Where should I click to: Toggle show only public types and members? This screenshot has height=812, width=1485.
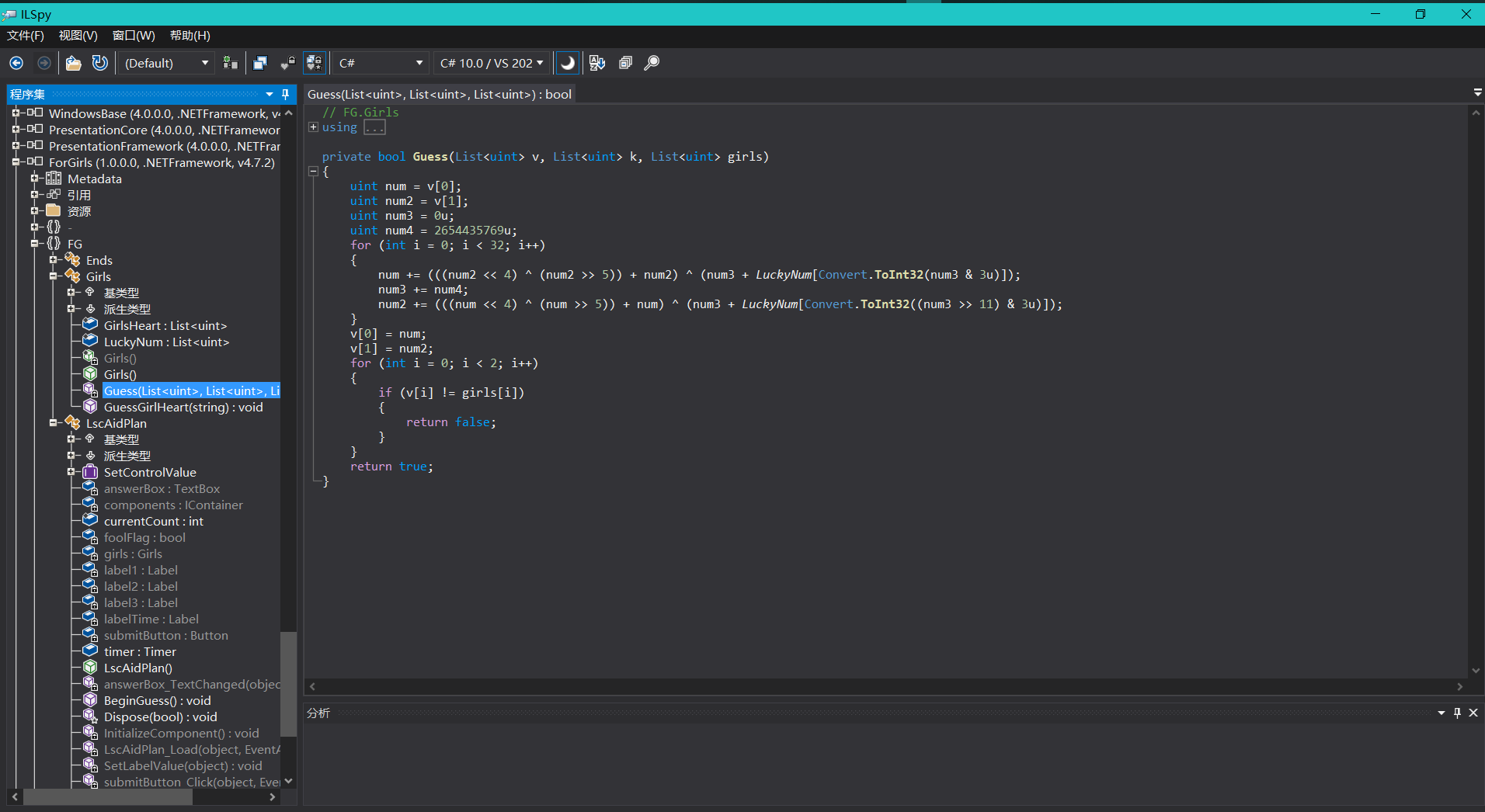(260, 63)
